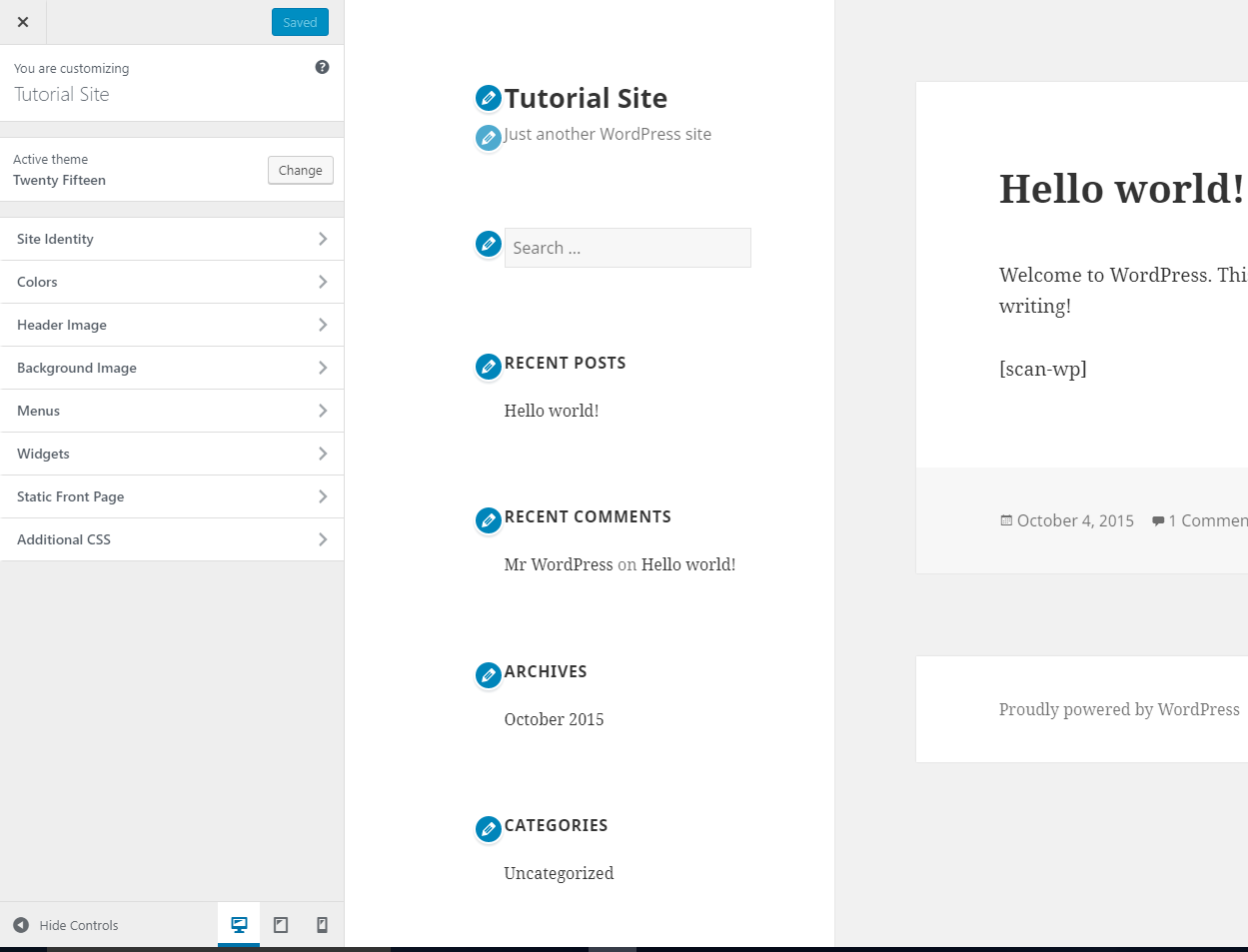Open the Uncategorized category link

[x=559, y=873]
